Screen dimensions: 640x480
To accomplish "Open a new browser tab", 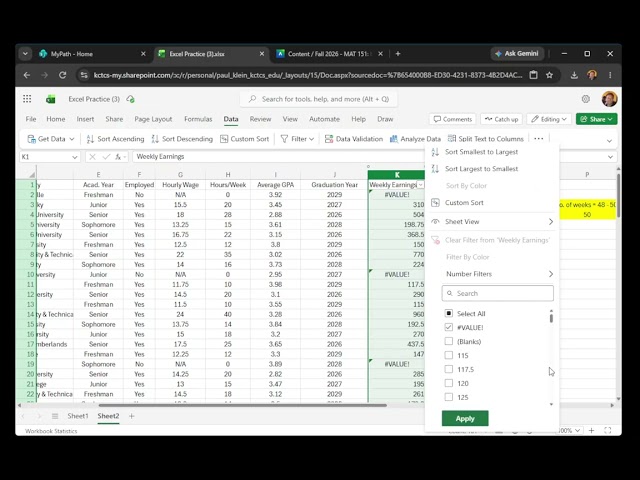I will (x=398, y=54).
